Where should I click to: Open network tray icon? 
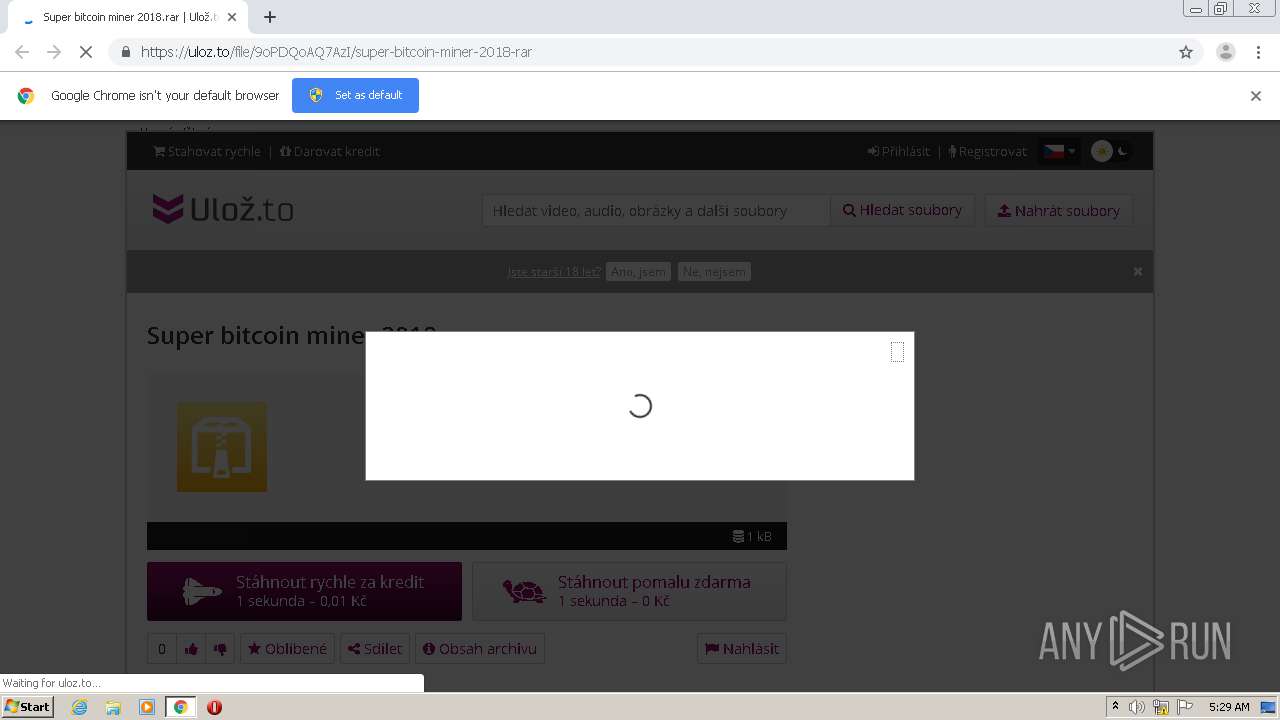click(x=1161, y=707)
